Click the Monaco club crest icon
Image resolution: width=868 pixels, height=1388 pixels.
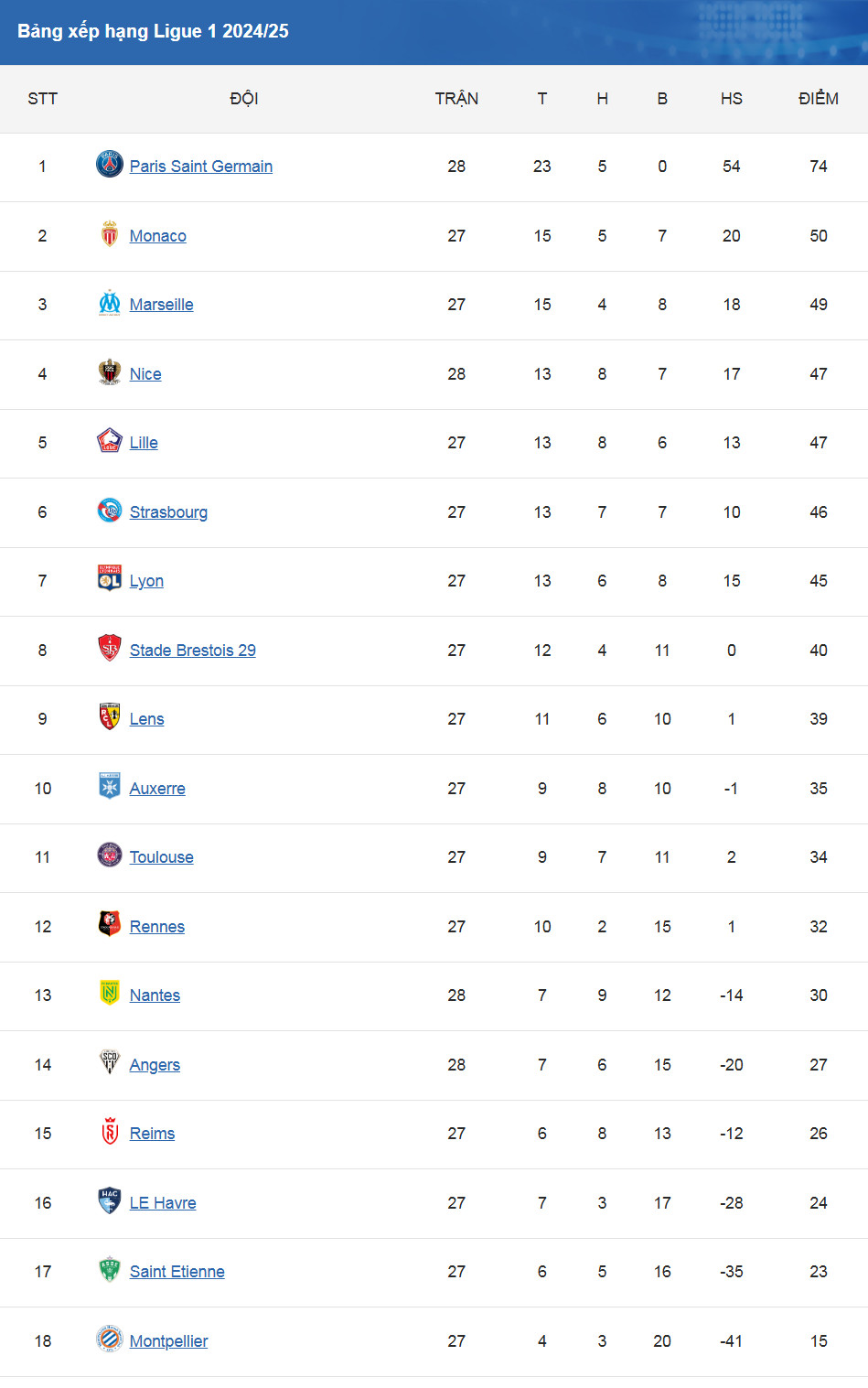(110, 234)
